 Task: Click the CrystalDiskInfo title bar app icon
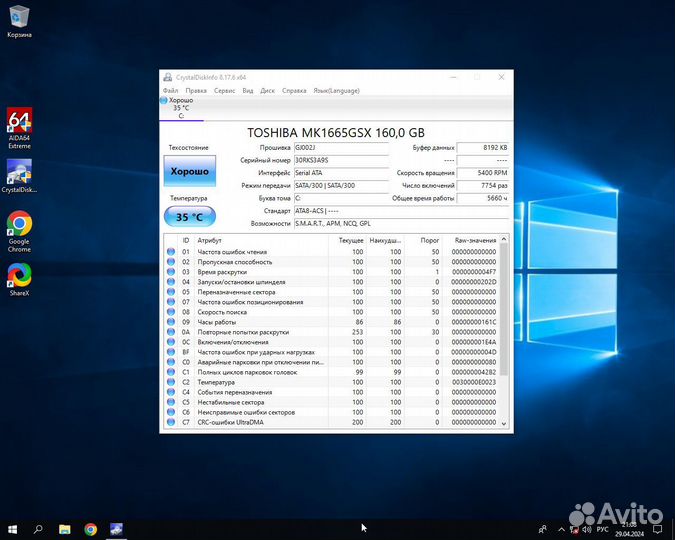[167, 78]
